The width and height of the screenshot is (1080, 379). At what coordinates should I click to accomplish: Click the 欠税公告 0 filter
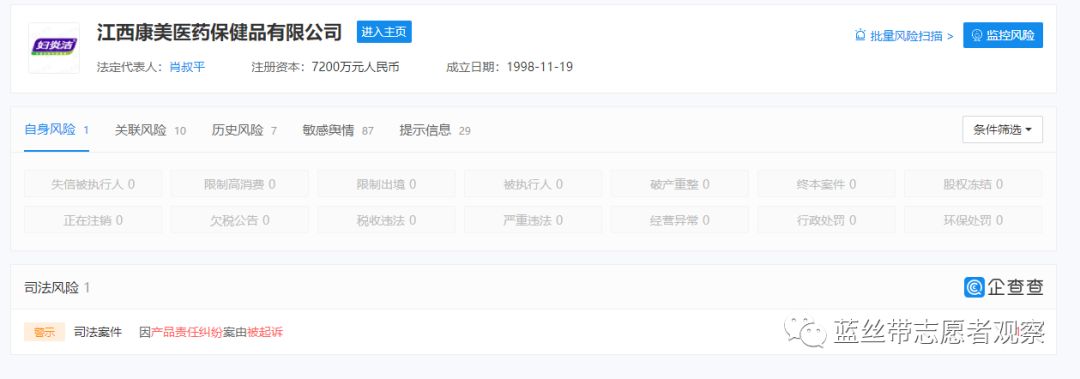(x=240, y=220)
